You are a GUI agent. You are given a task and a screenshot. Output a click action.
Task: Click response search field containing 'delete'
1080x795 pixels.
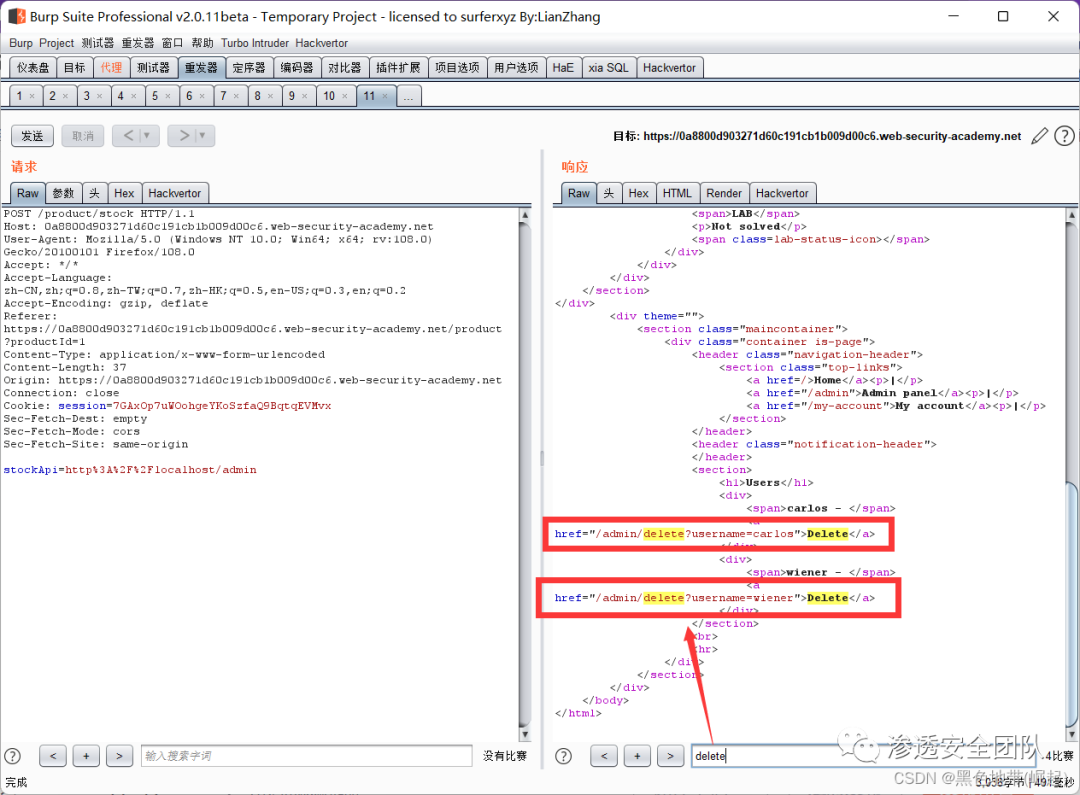(864, 756)
